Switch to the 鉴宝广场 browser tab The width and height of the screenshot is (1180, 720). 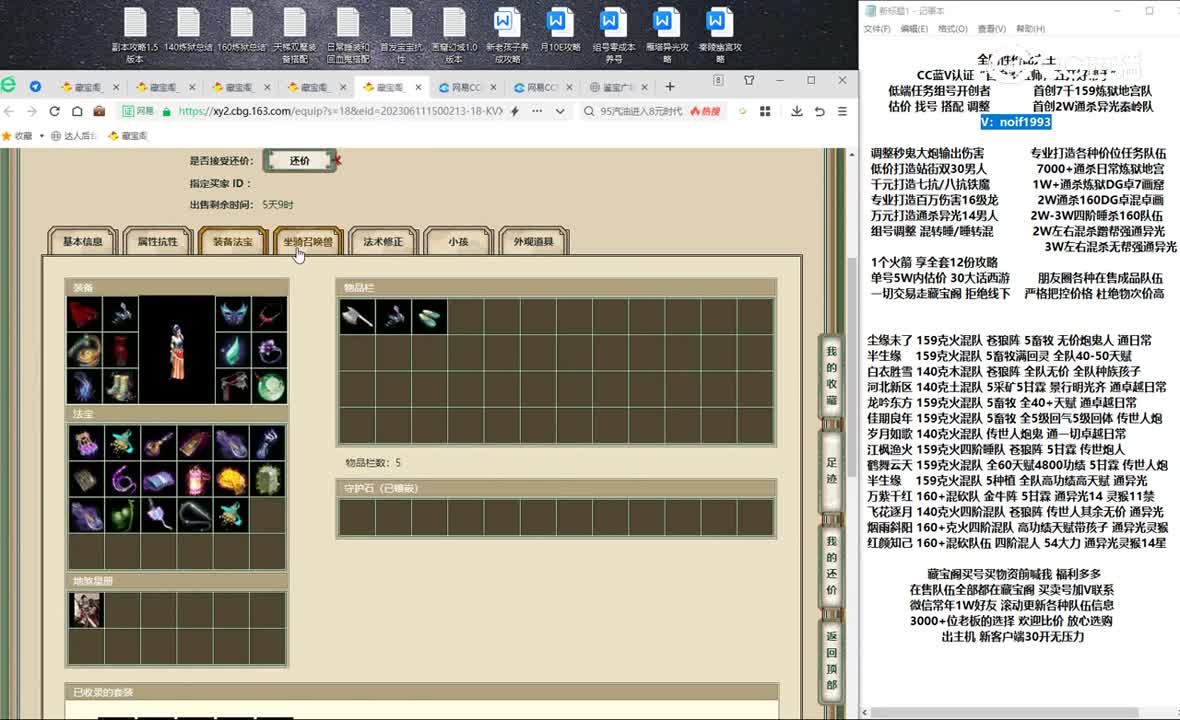click(619, 87)
